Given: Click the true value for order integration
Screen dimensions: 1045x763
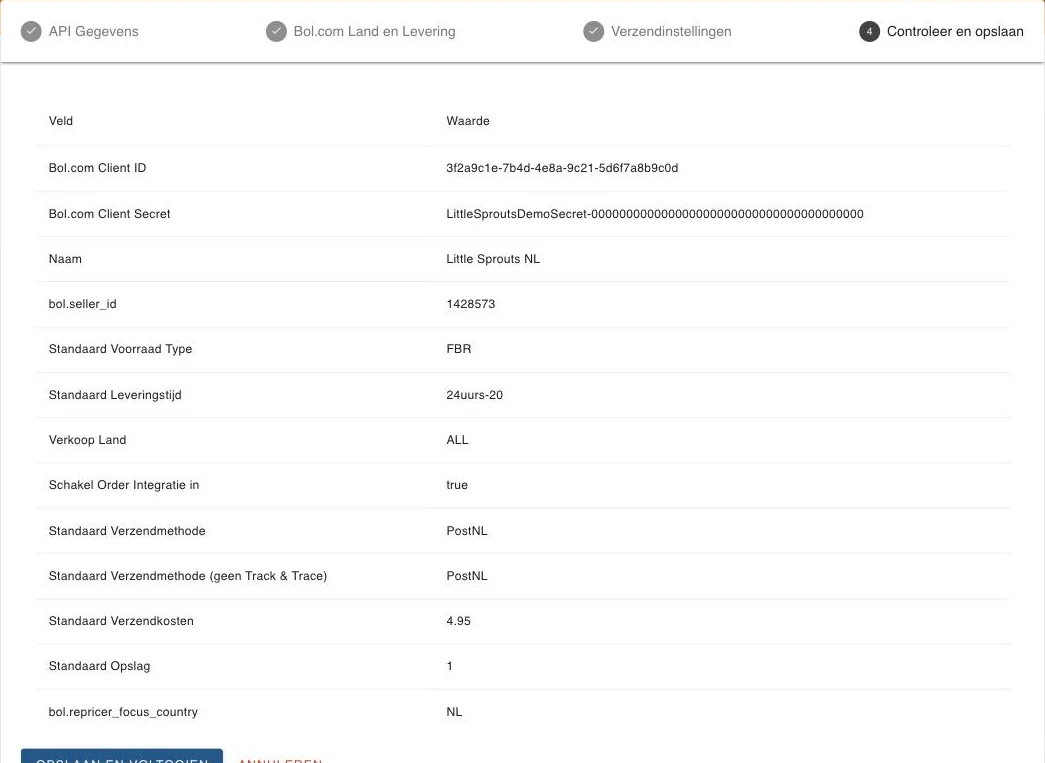Looking at the screenshot, I should [x=457, y=485].
